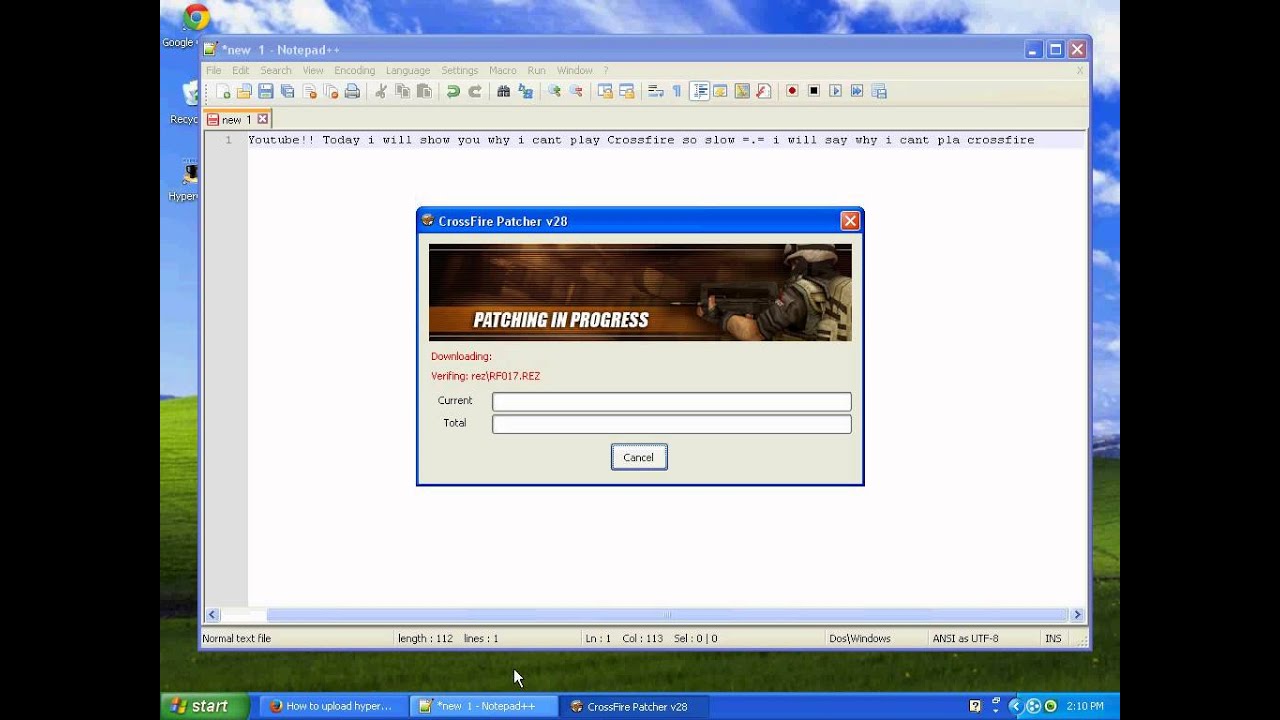Toggle synchronize horizontal scrolling icon
1280x720 pixels.
coord(627,91)
